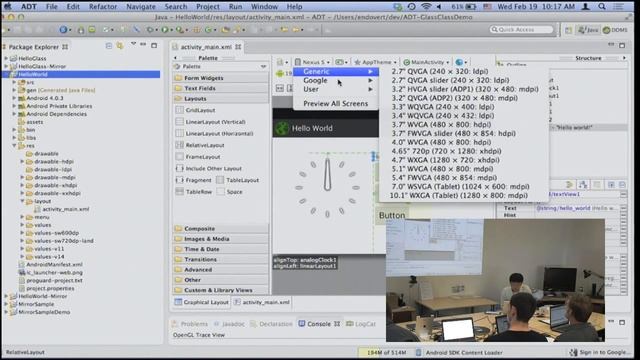Switch to bottom activity_main.xml source tab
The width and height of the screenshot is (640, 360).
point(262,302)
